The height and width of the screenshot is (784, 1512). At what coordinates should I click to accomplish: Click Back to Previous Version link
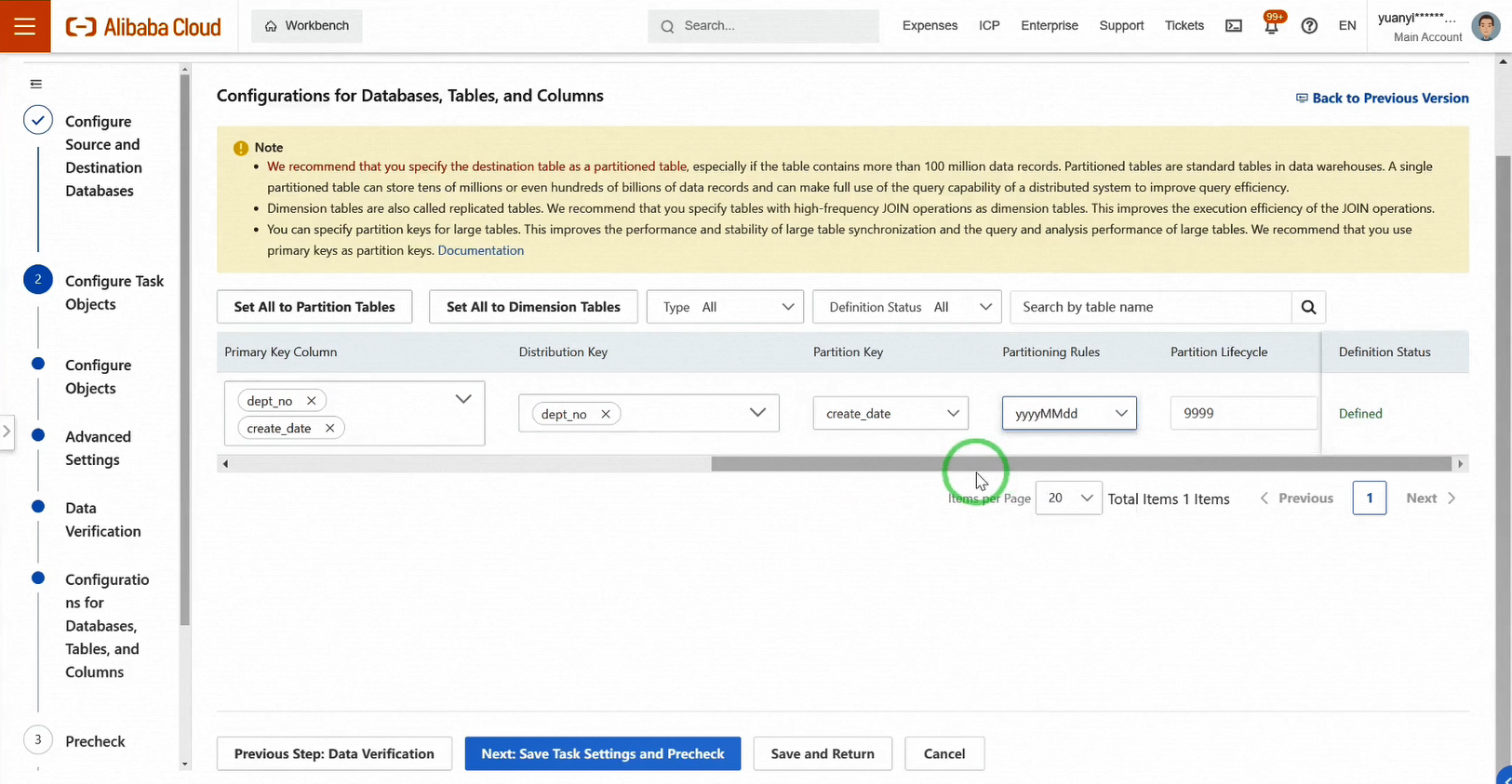coord(1383,98)
